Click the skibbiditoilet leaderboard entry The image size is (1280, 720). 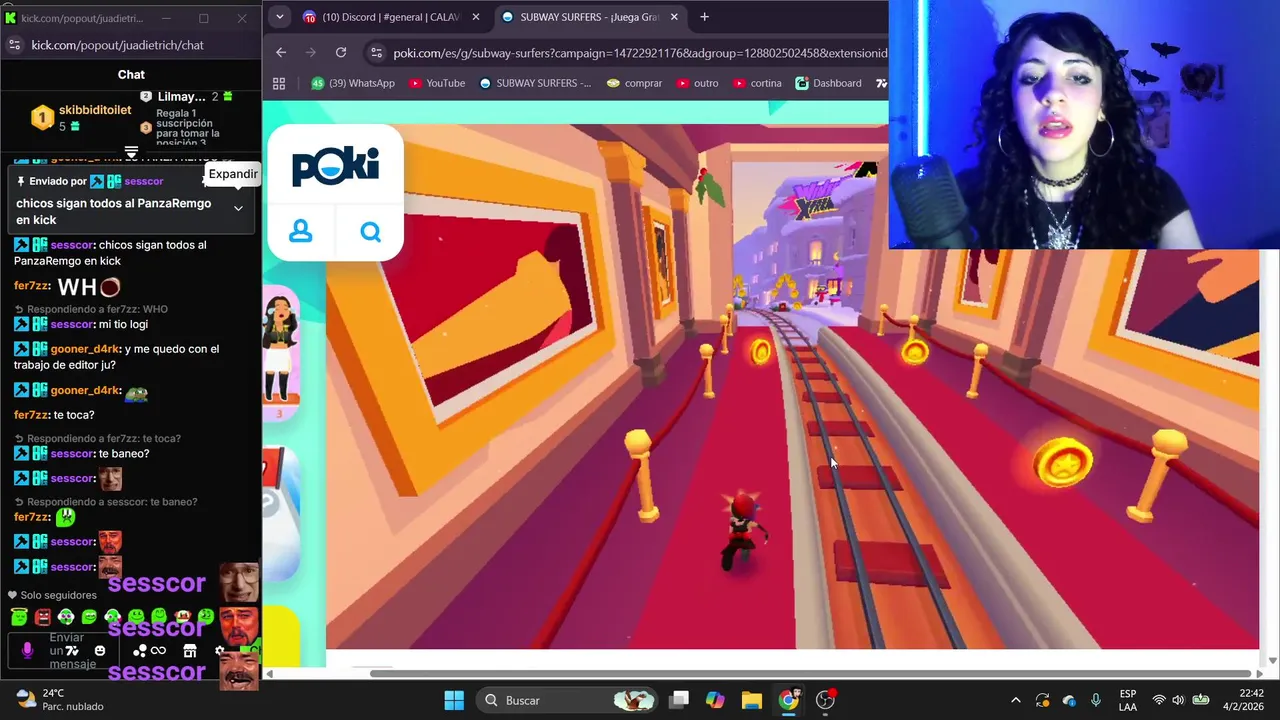tap(81, 117)
